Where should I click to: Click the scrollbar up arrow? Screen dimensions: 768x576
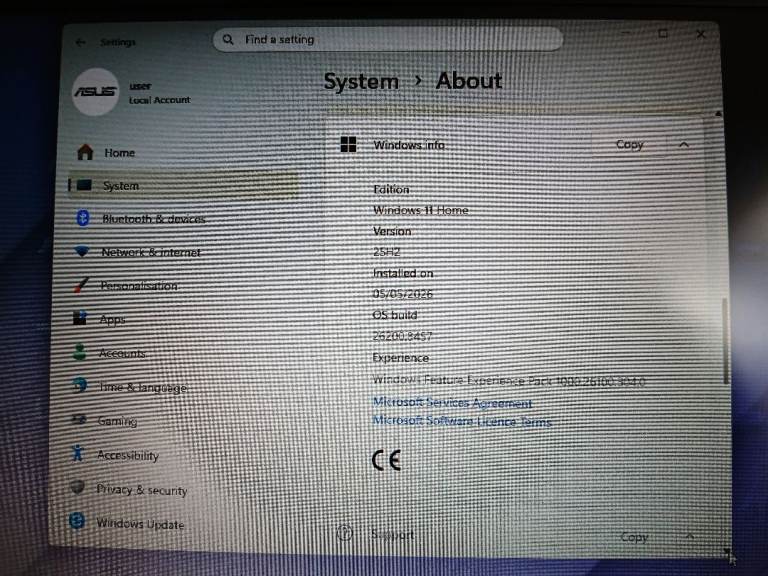718,114
